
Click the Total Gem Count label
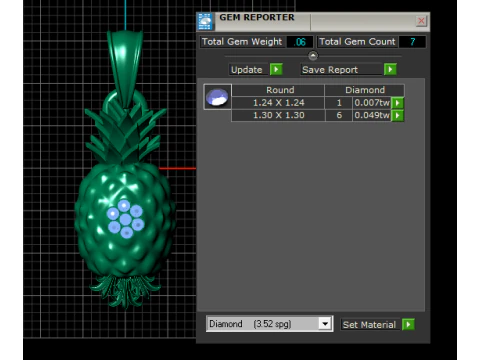coord(357,42)
